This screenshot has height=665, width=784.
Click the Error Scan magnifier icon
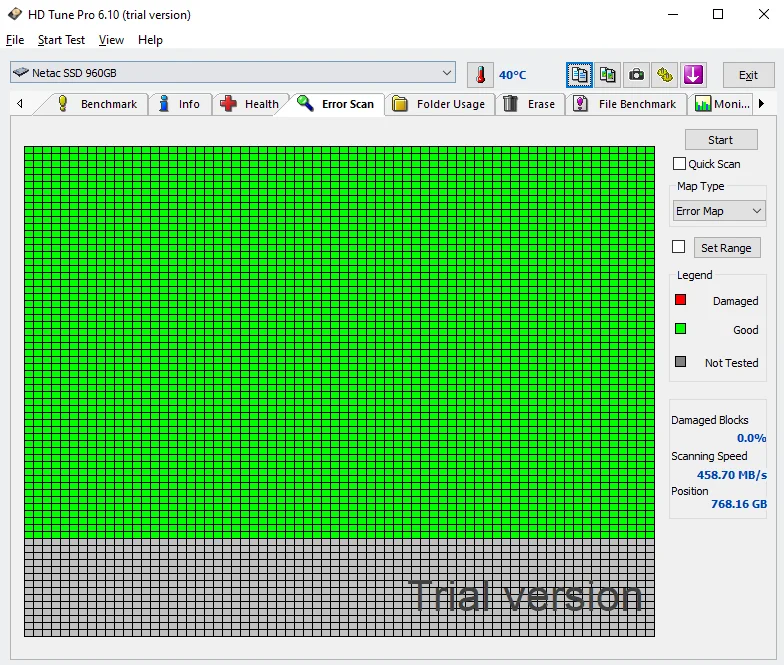point(305,103)
